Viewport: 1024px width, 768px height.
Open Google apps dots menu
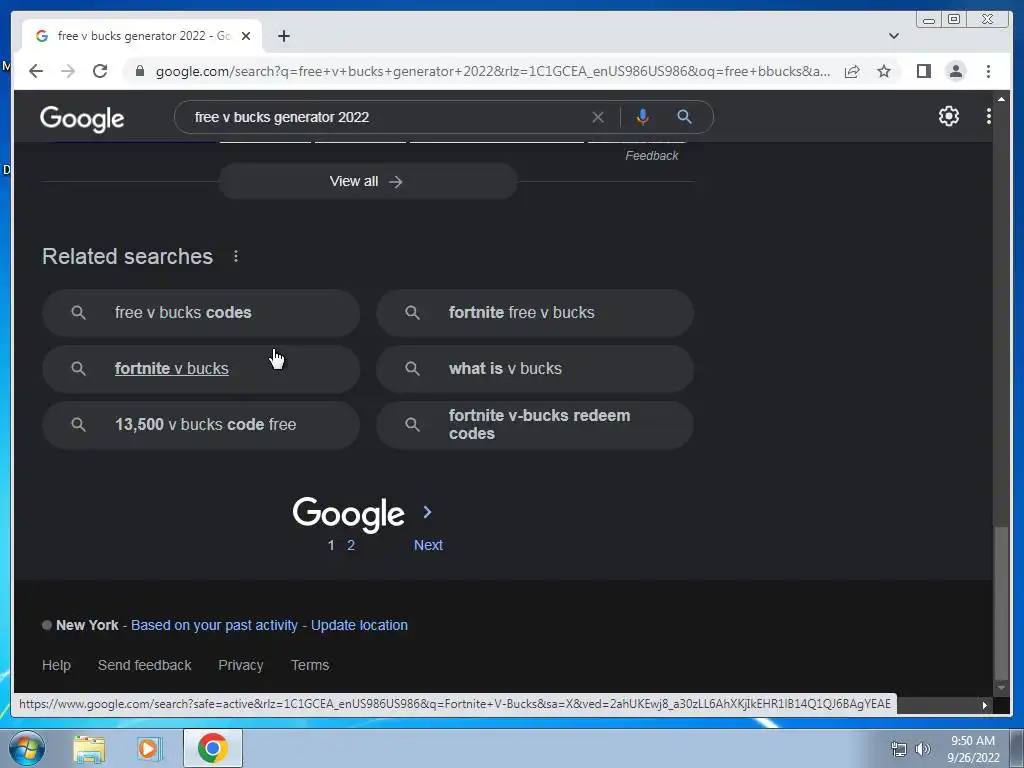point(989,116)
